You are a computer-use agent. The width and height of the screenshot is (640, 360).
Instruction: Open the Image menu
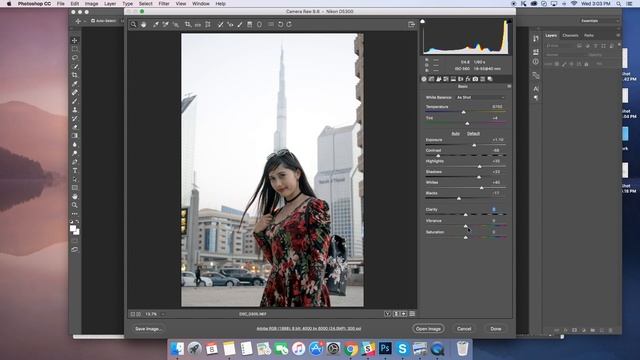coord(91,4)
